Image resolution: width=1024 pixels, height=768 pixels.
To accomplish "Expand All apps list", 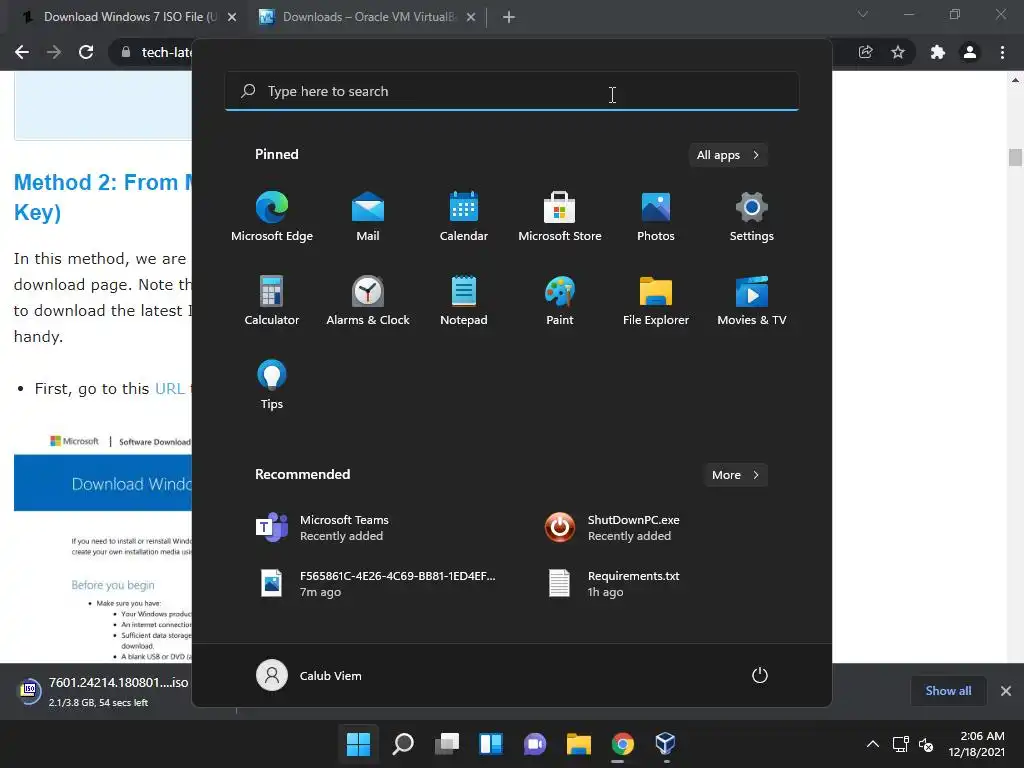I will (728, 155).
